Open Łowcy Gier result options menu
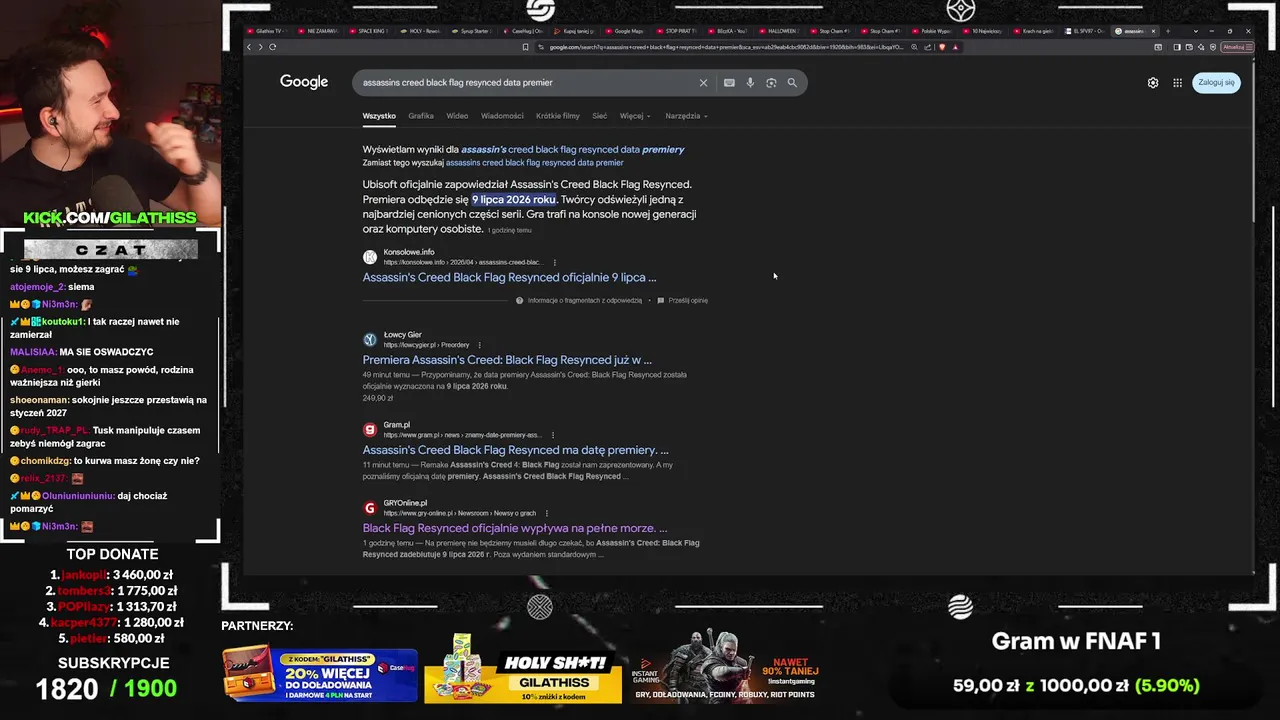The width and height of the screenshot is (1280, 720). coord(479,345)
